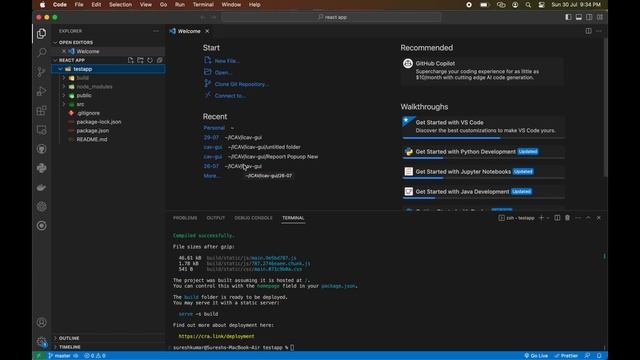Screen dimensions: 640x360
Task: Open the Accounts menu icon
Action: pos(42,322)
